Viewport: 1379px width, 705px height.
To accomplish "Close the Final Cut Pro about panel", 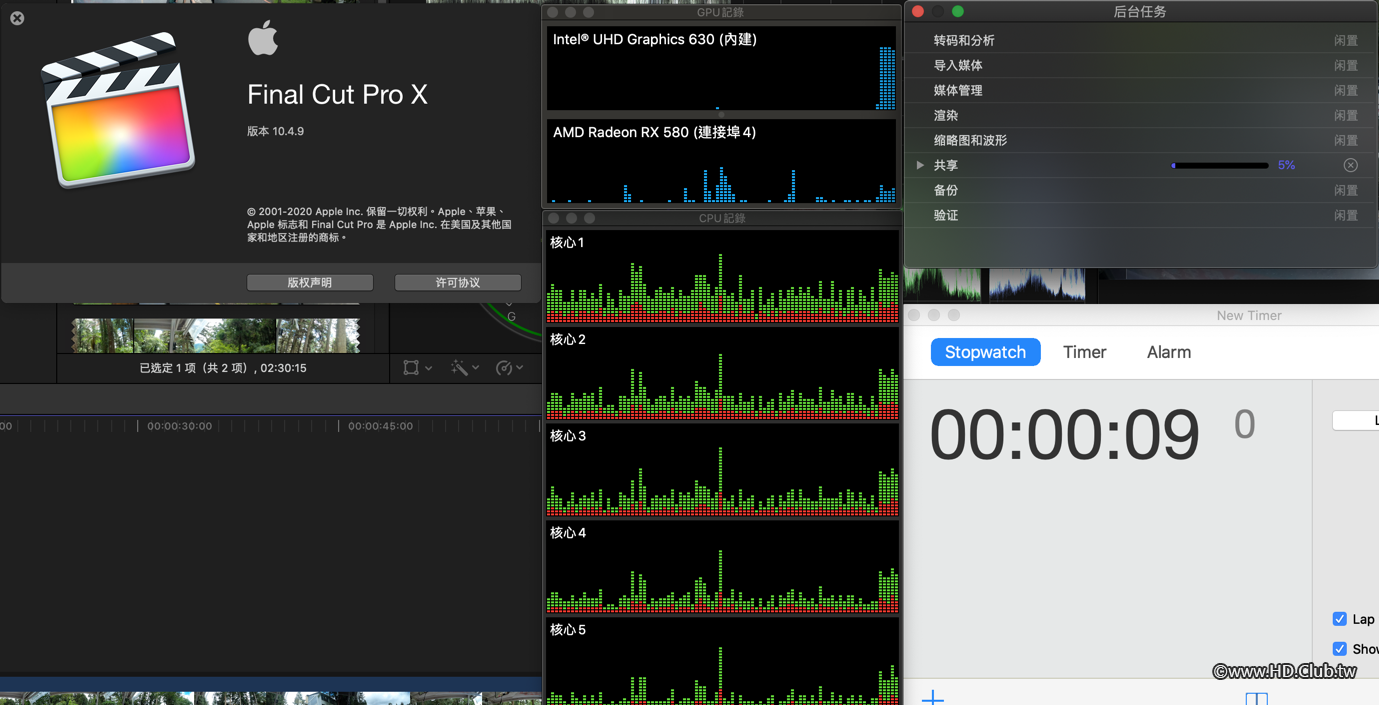I will (17, 18).
